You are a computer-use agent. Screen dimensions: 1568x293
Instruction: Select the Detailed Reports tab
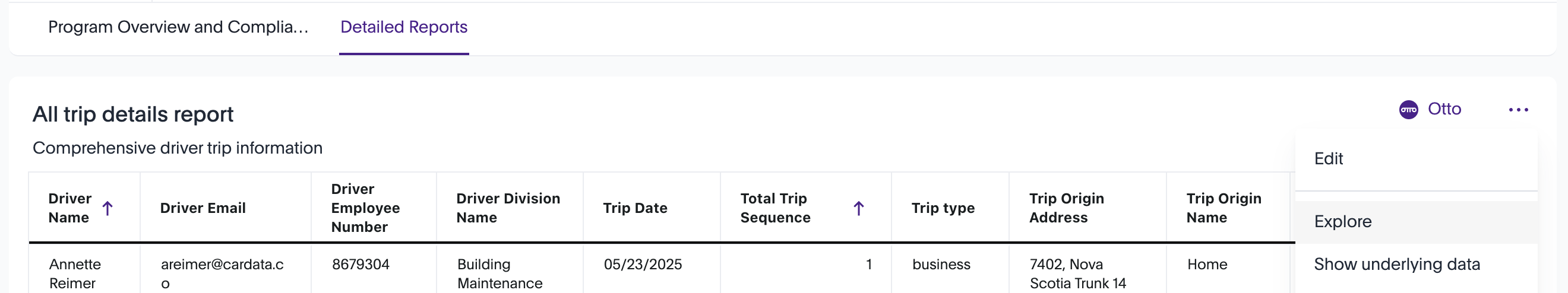pyautogui.click(x=403, y=27)
